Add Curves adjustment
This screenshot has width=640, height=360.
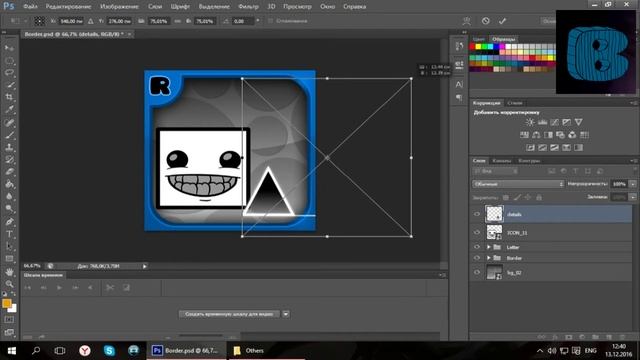point(554,122)
